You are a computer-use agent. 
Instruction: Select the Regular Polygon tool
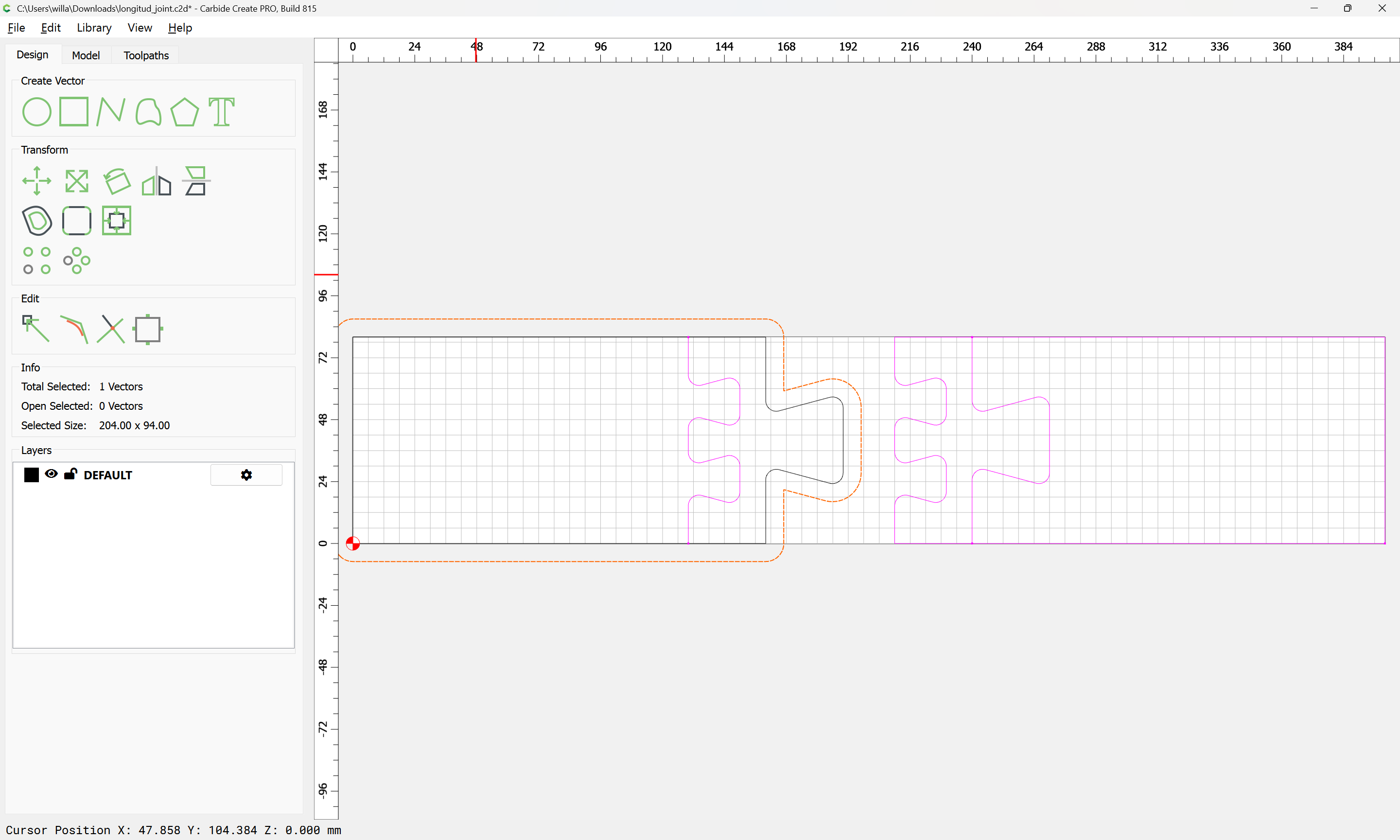[185, 112]
